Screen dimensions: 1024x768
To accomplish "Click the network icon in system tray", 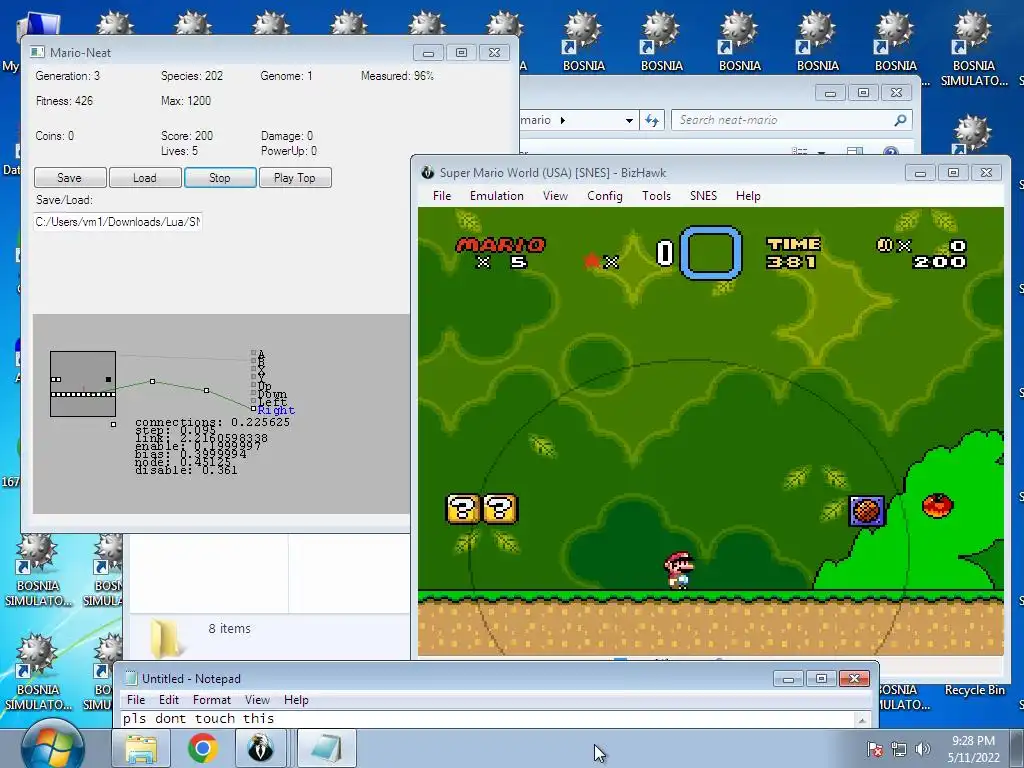I will click(899, 749).
